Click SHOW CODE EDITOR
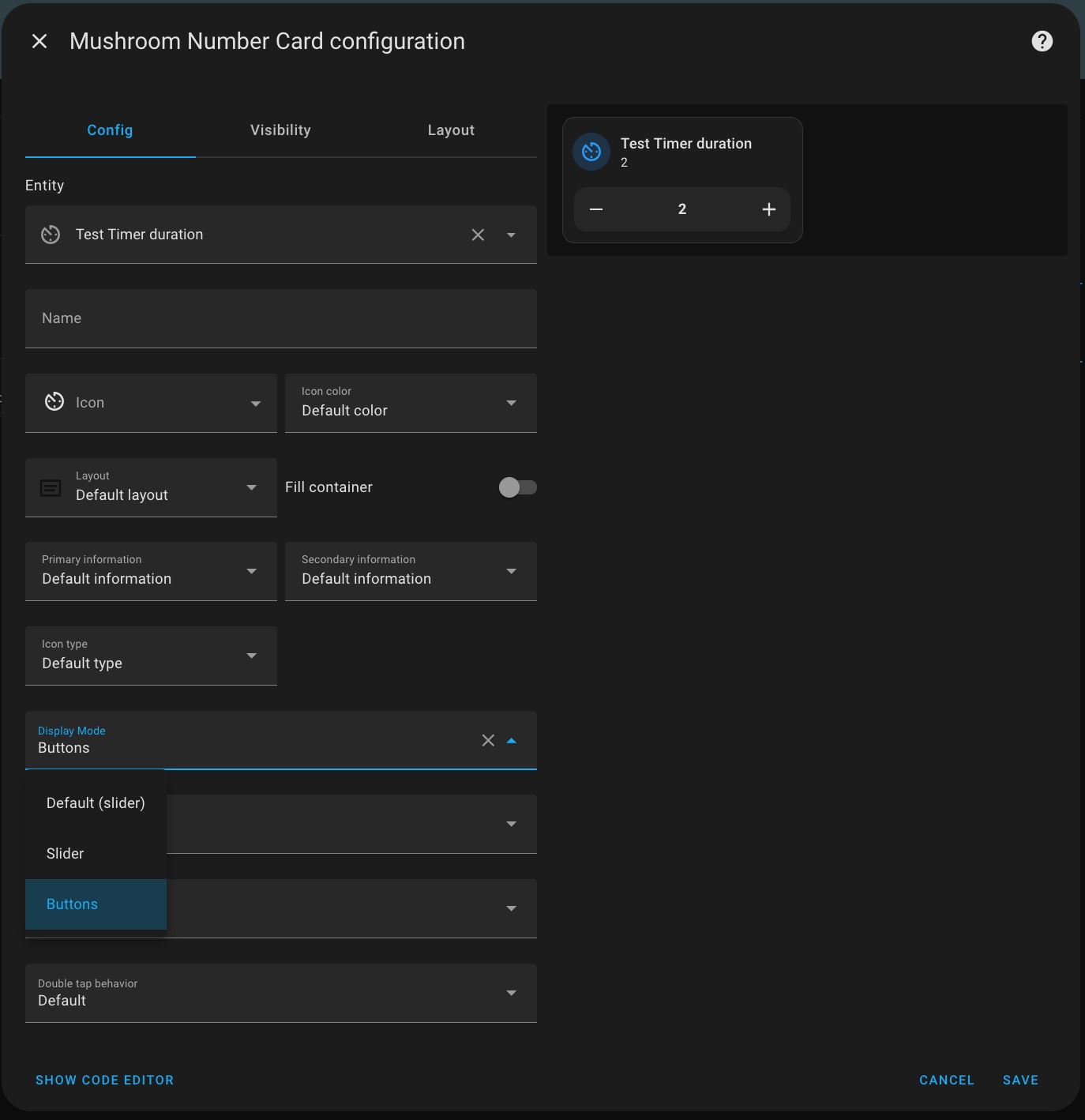 tap(104, 1080)
